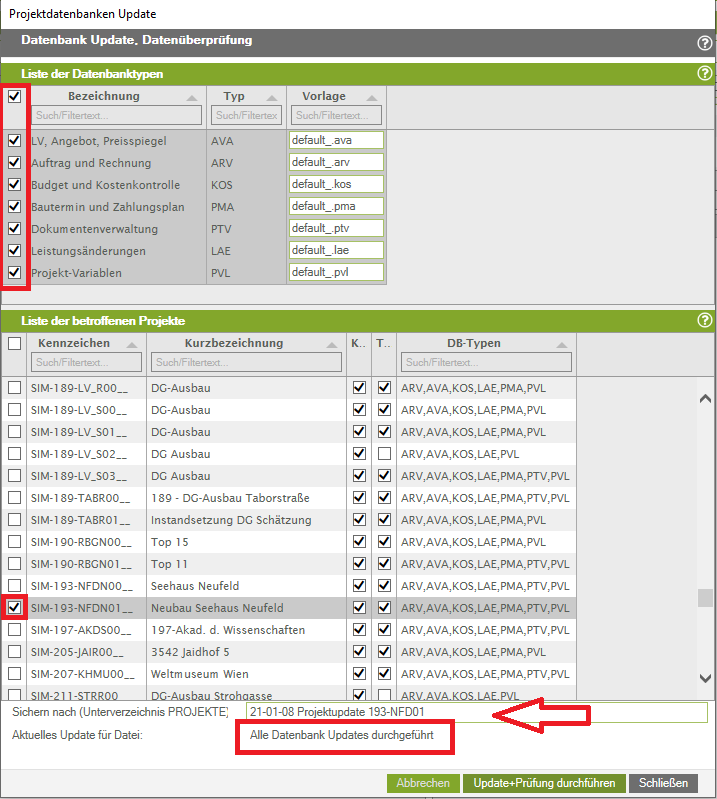Viewport: 717px width, 799px height.
Task: Check the SIM-207-KHMU00 project row
Action: (14, 674)
